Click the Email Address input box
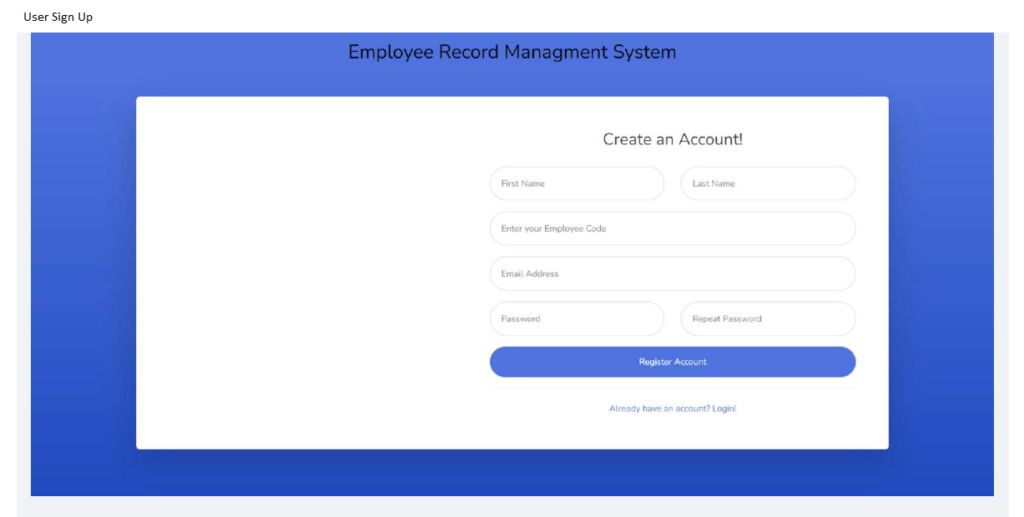The height and width of the screenshot is (517, 1024). coord(673,274)
